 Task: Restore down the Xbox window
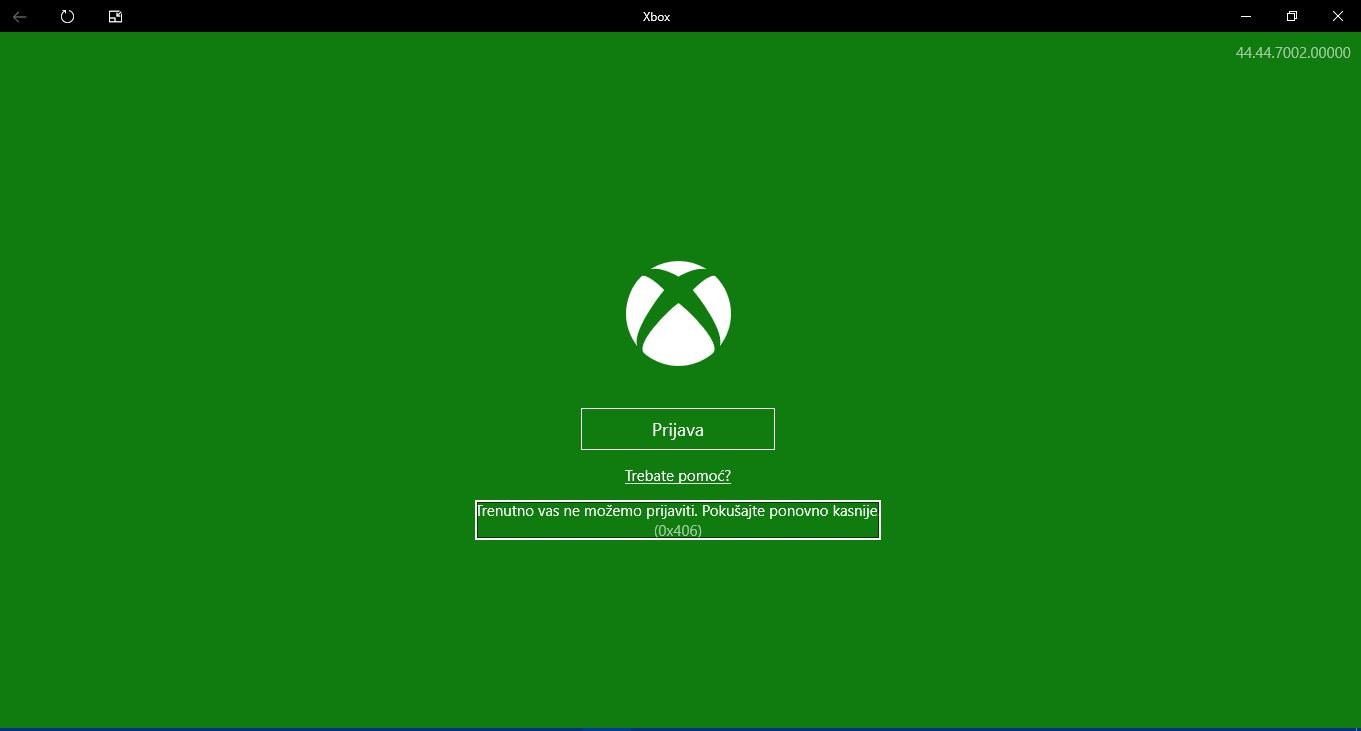[1292, 16]
